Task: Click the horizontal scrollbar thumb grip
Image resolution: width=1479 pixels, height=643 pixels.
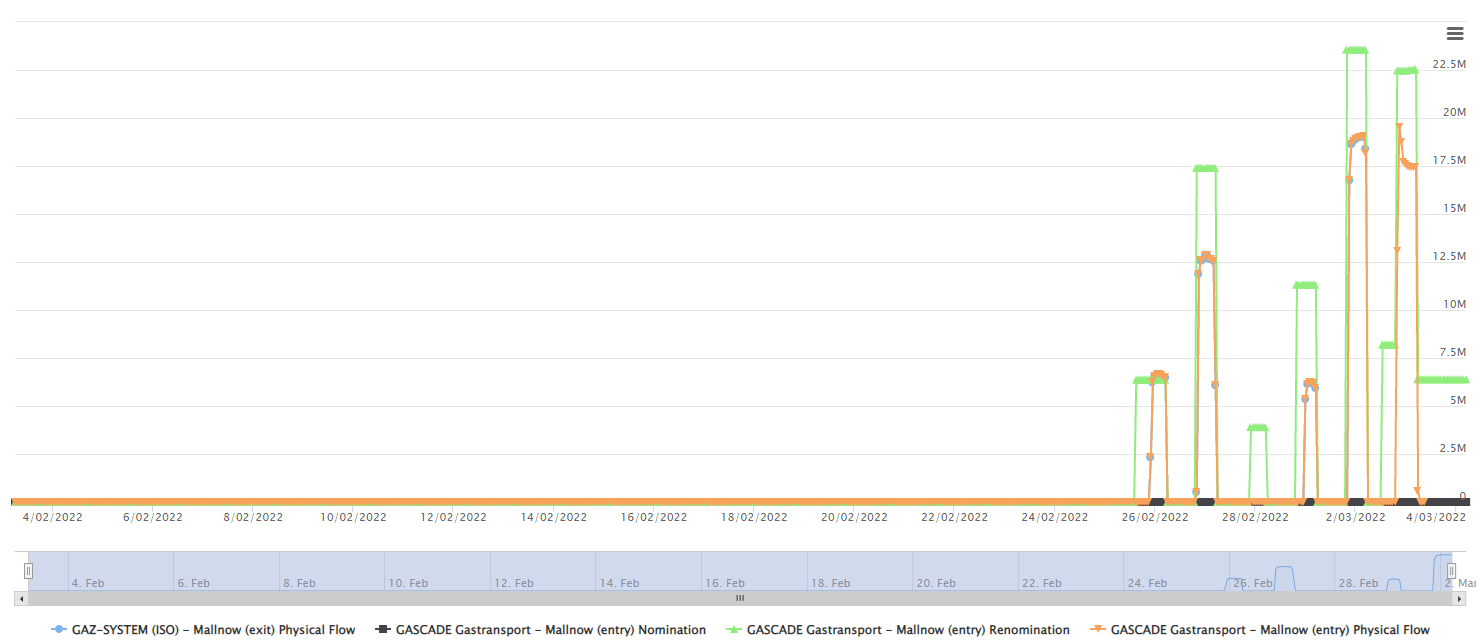Action: point(740,598)
